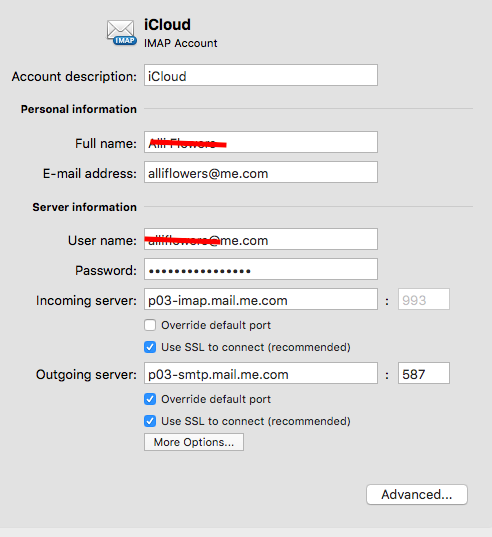Toggle Use SSL for incoming server
The image size is (492, 537).
click(x=150, y=347)
